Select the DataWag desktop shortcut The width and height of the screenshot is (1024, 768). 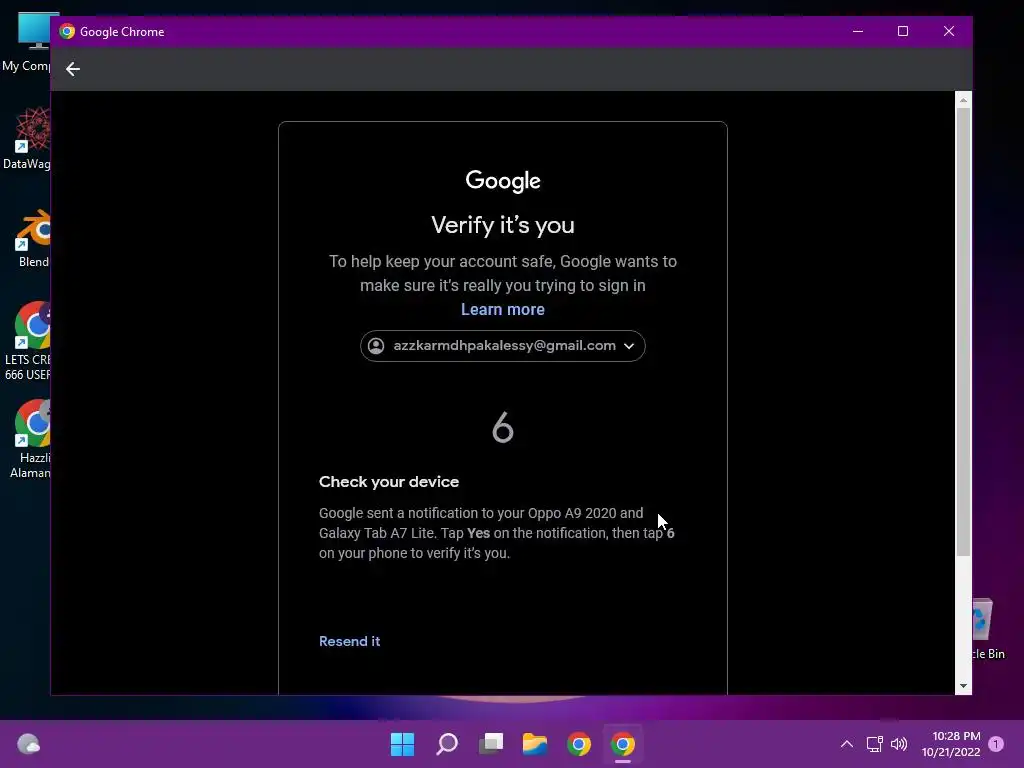click(26, 138)
